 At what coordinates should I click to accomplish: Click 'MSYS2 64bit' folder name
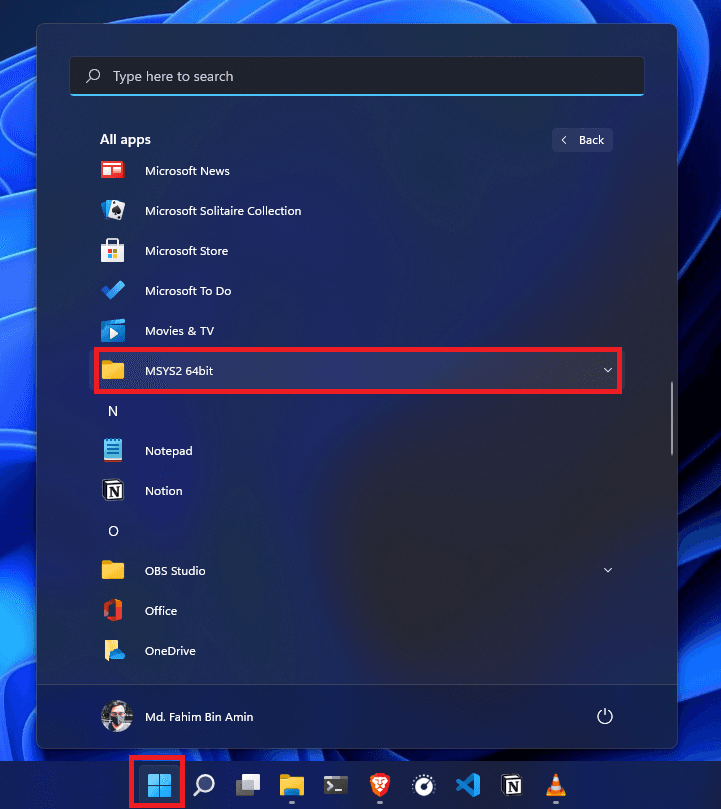click(x=179, y=370)
